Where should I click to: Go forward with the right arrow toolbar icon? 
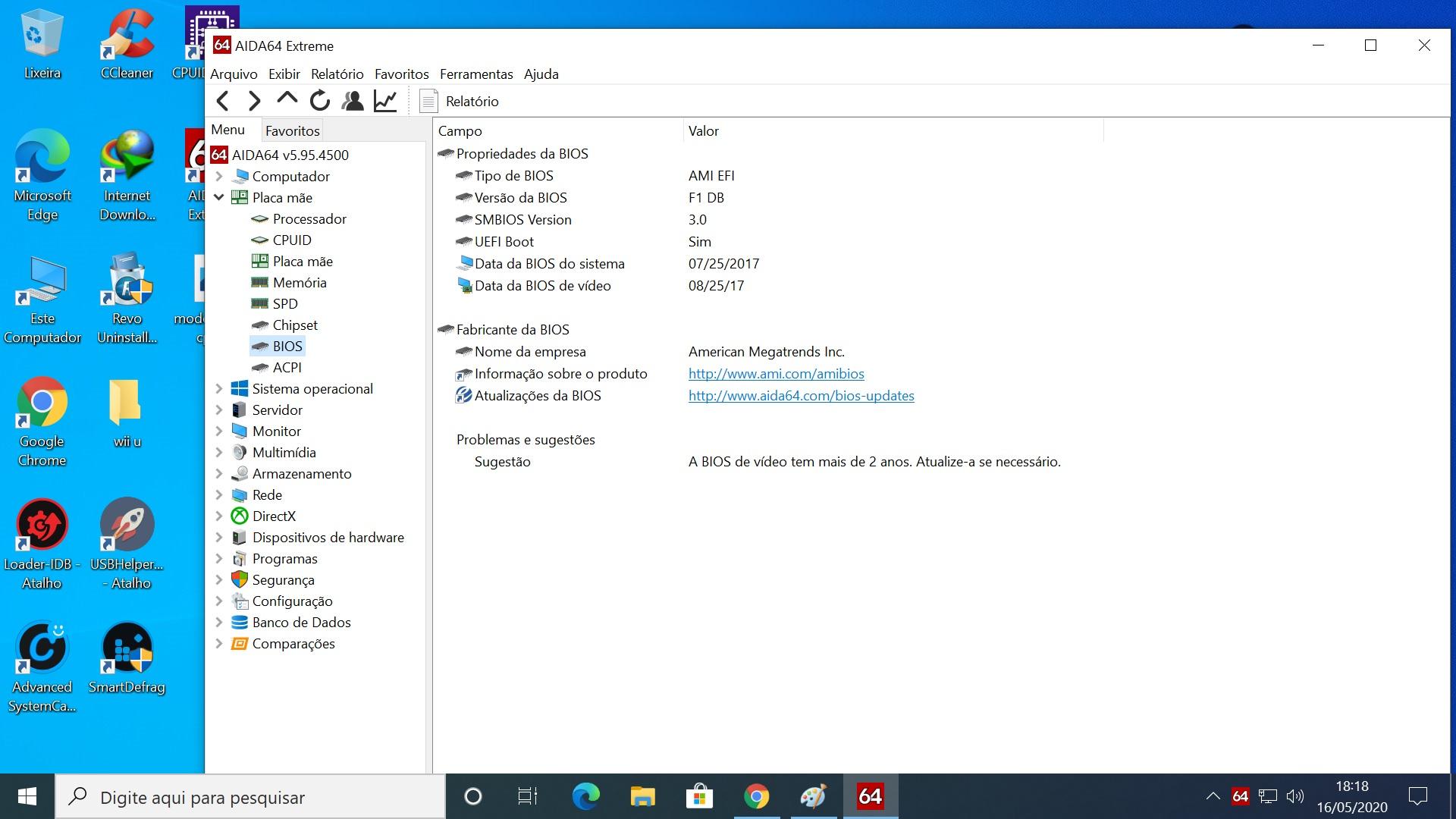(x=255, y=101)
